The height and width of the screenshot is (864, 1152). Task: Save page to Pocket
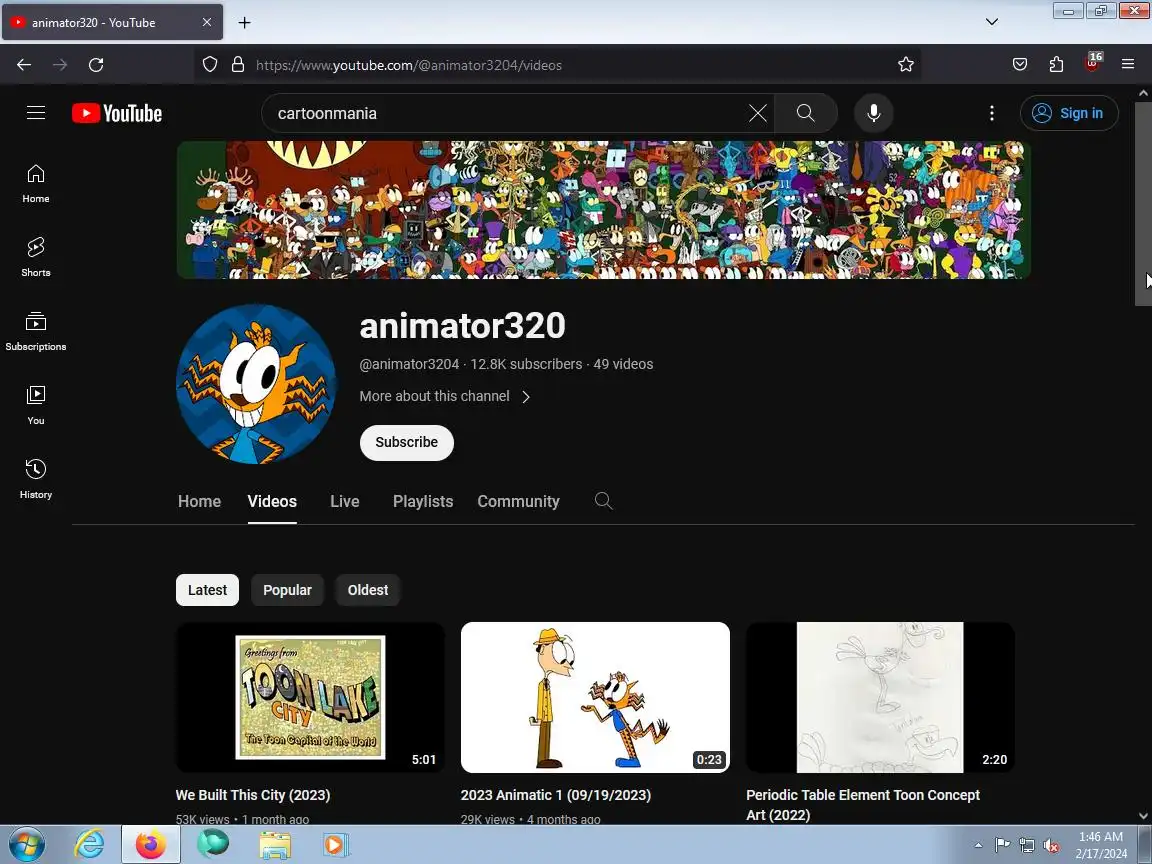pyautogui.click(x=1020, y=65)
